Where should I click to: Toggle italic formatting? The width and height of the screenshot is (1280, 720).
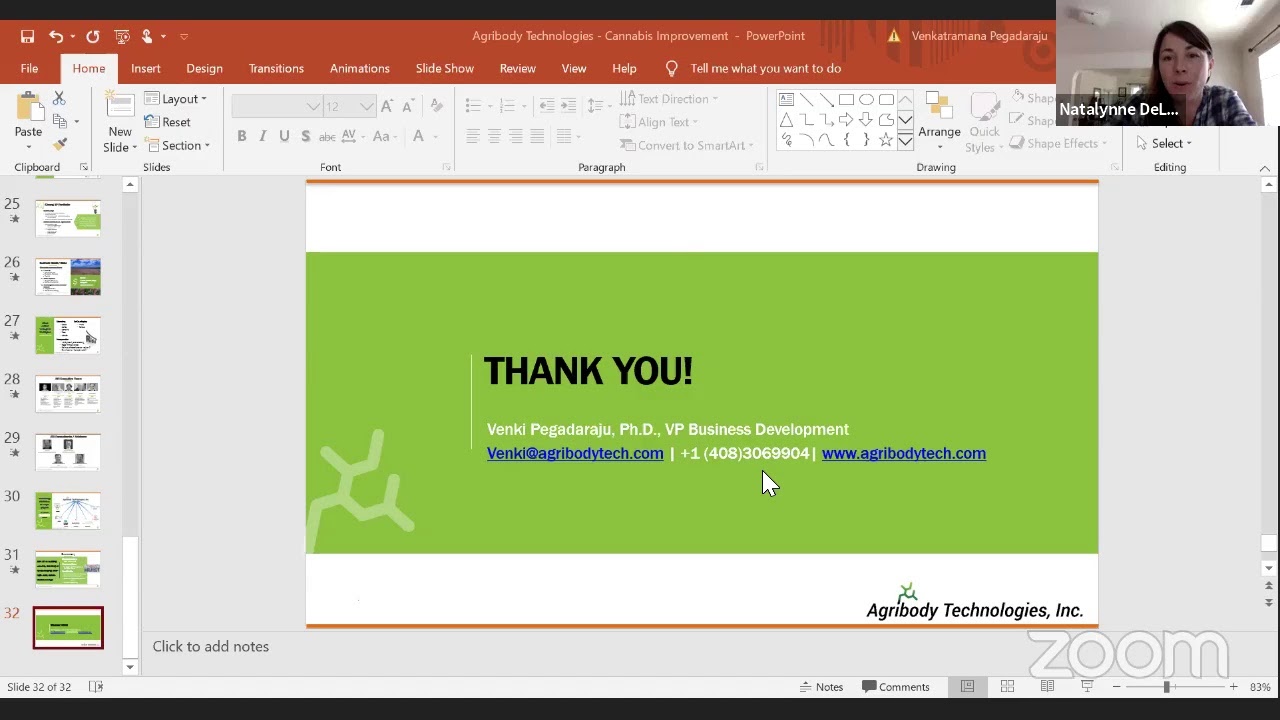coord(262,136)
